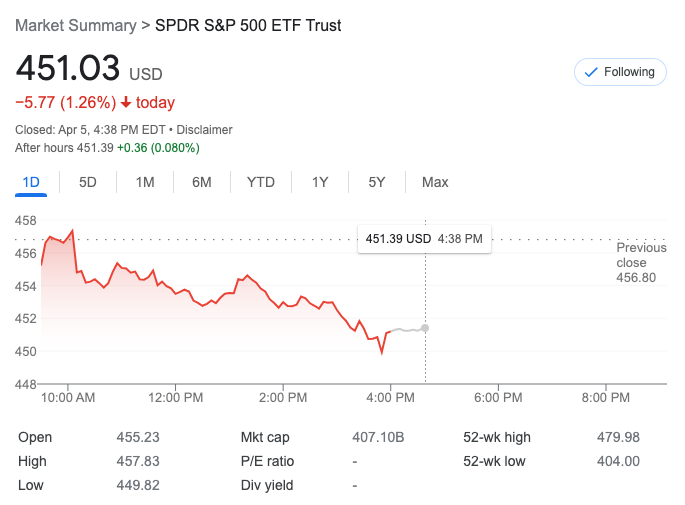
Task: Click the red price line peak near 10:00 AM
Action: pos(72,231)
